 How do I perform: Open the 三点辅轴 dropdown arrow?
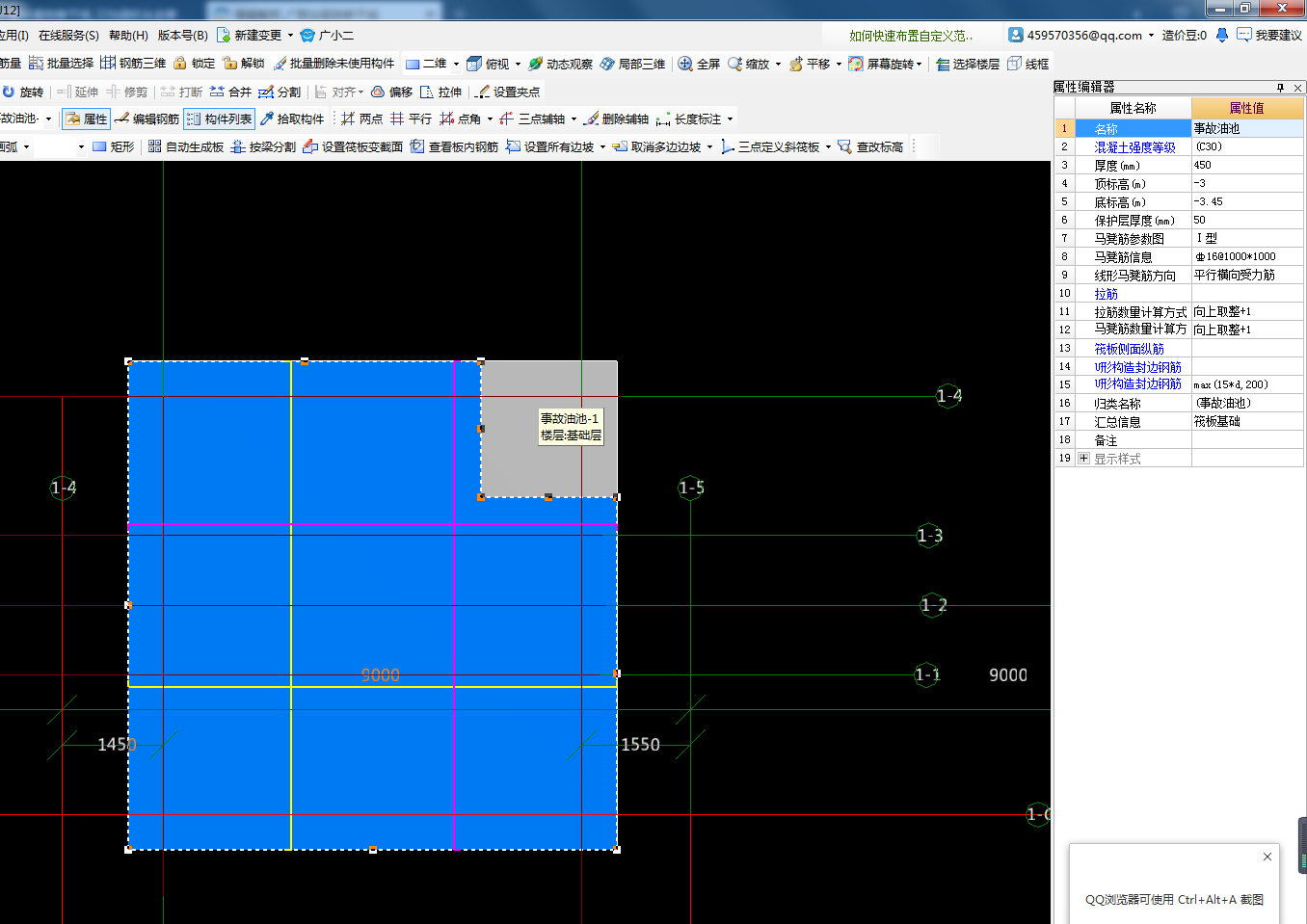pos(573,119)
